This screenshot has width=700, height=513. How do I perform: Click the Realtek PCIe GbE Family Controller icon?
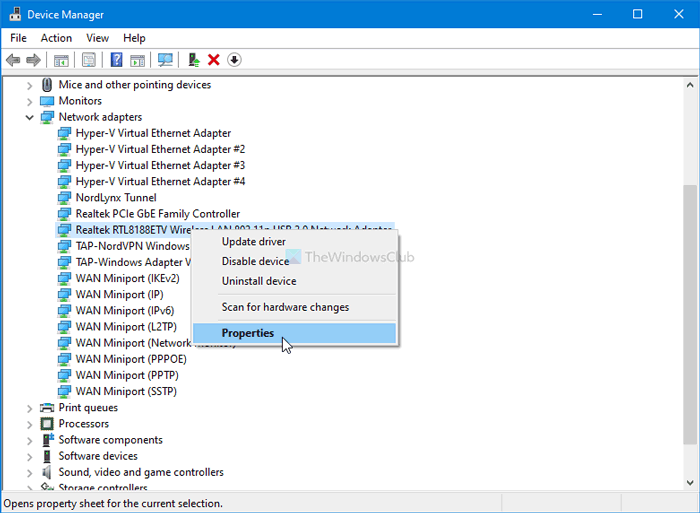click(x=64, y=213)
